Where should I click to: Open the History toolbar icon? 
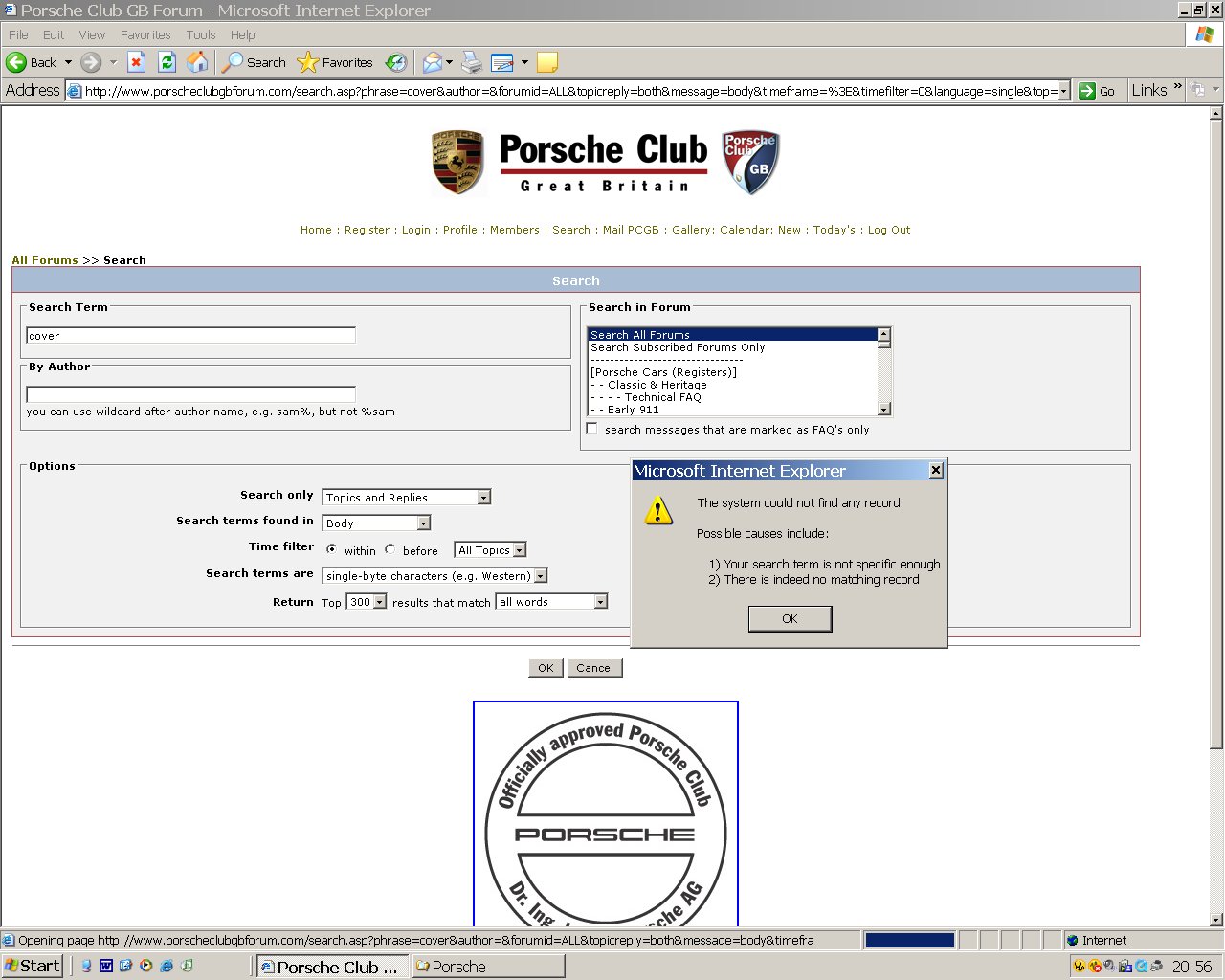(x=395, y=62)
